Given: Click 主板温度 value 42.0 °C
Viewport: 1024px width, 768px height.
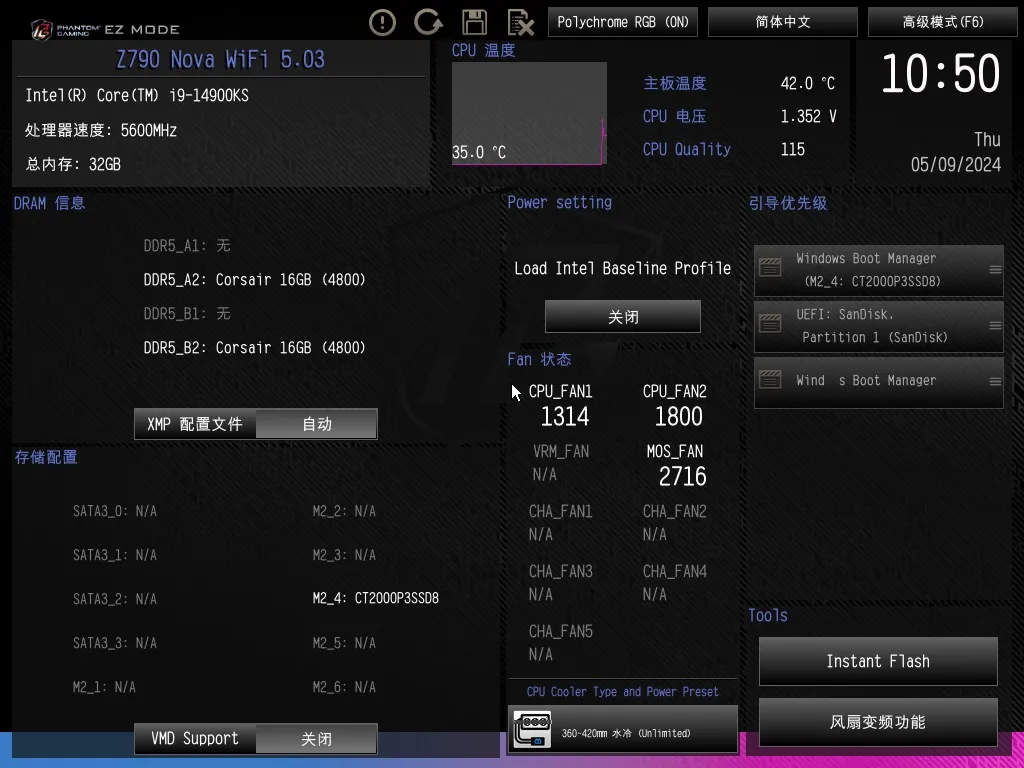Looking at the screenshot, I should pyautogui.click(x=808, y=84).
